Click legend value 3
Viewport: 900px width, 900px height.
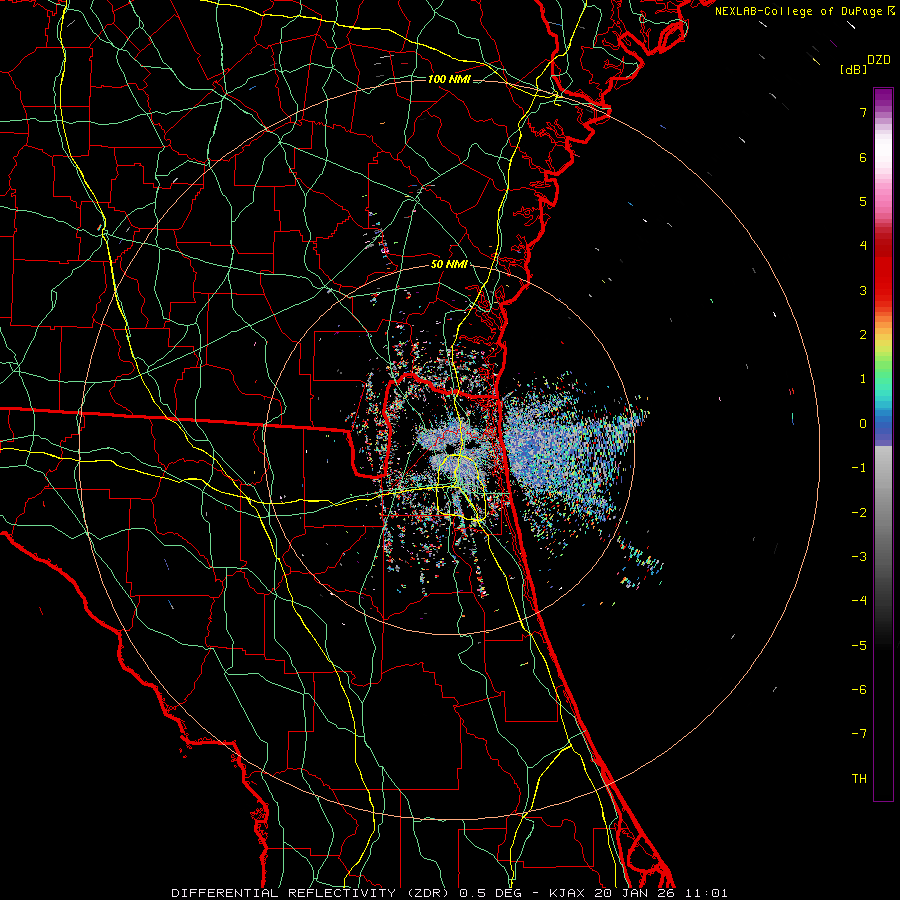pyautogui.click(x=863, y=290)
